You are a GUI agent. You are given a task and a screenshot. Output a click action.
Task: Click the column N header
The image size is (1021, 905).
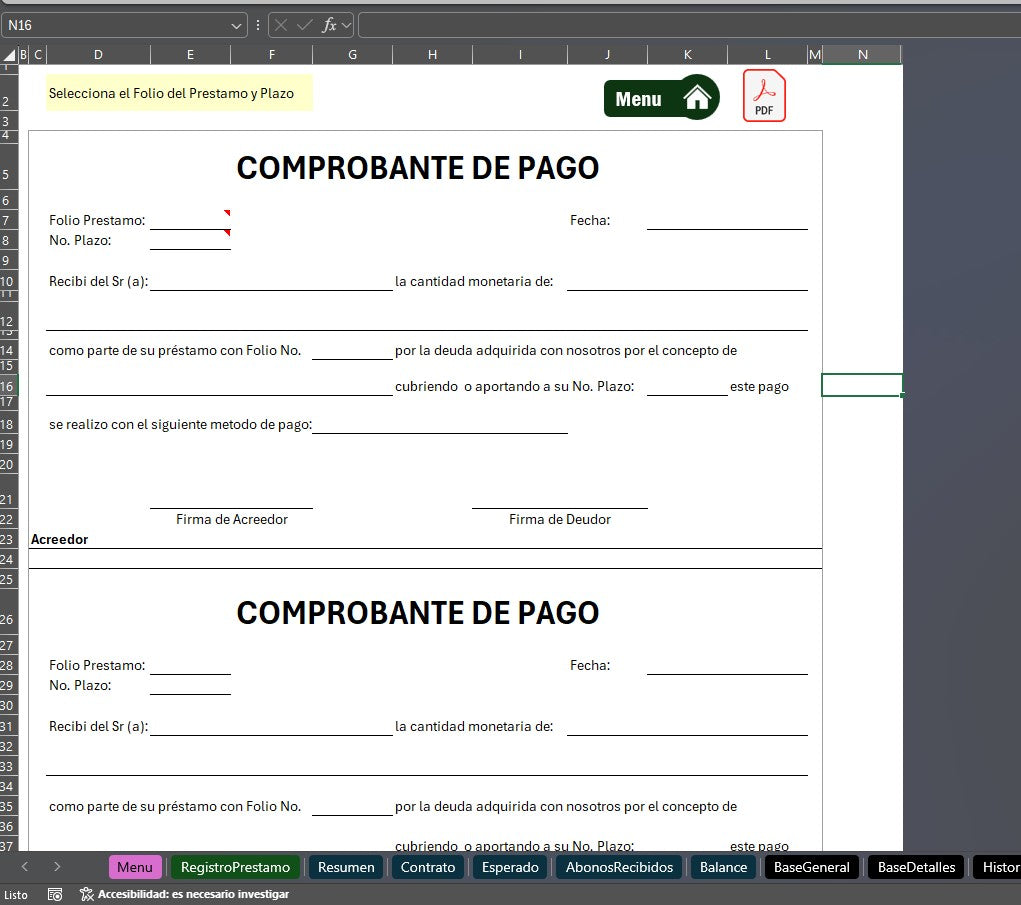862,55
